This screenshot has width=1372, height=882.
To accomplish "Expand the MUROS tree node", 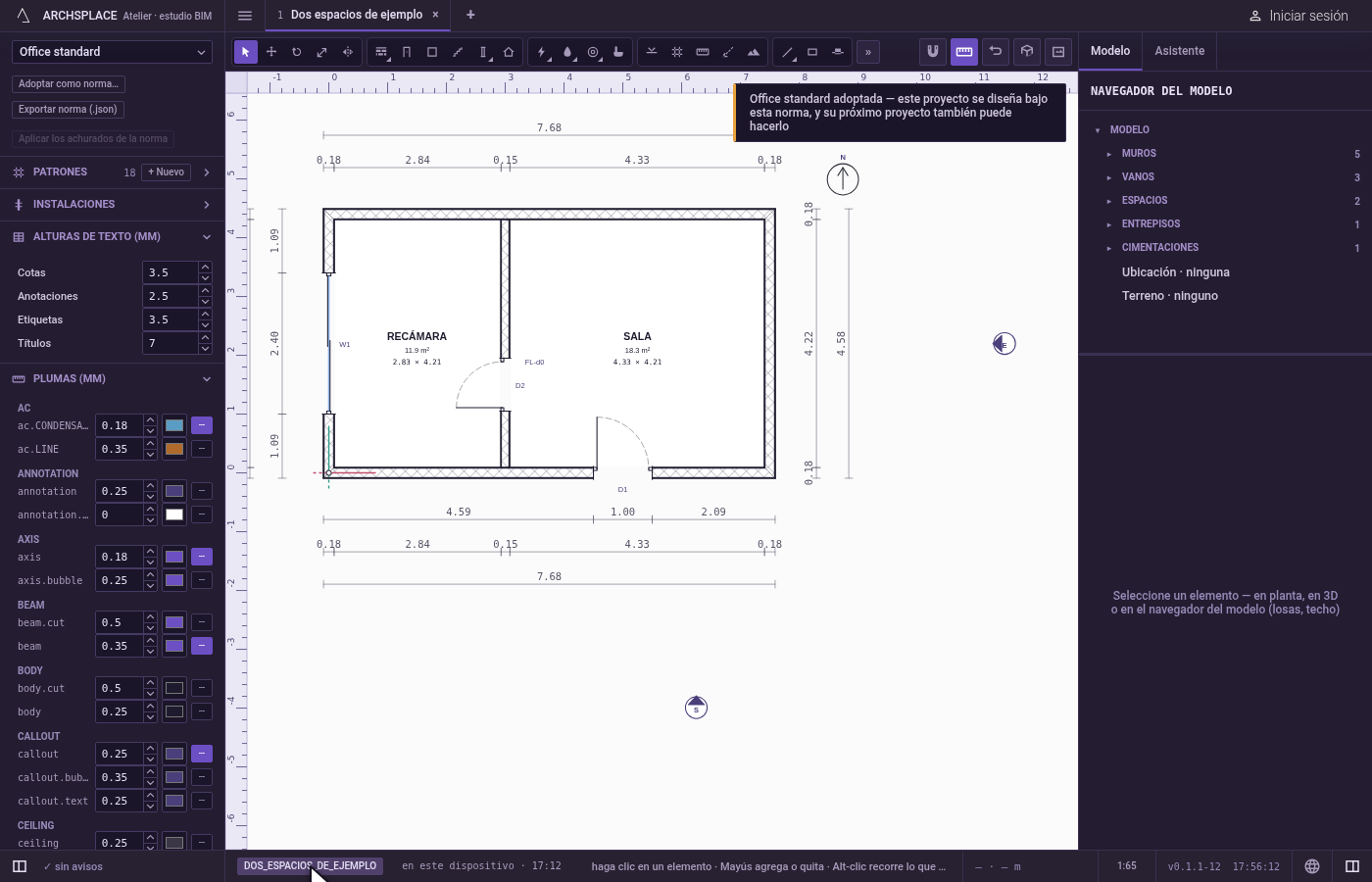I will point(1109,154).
